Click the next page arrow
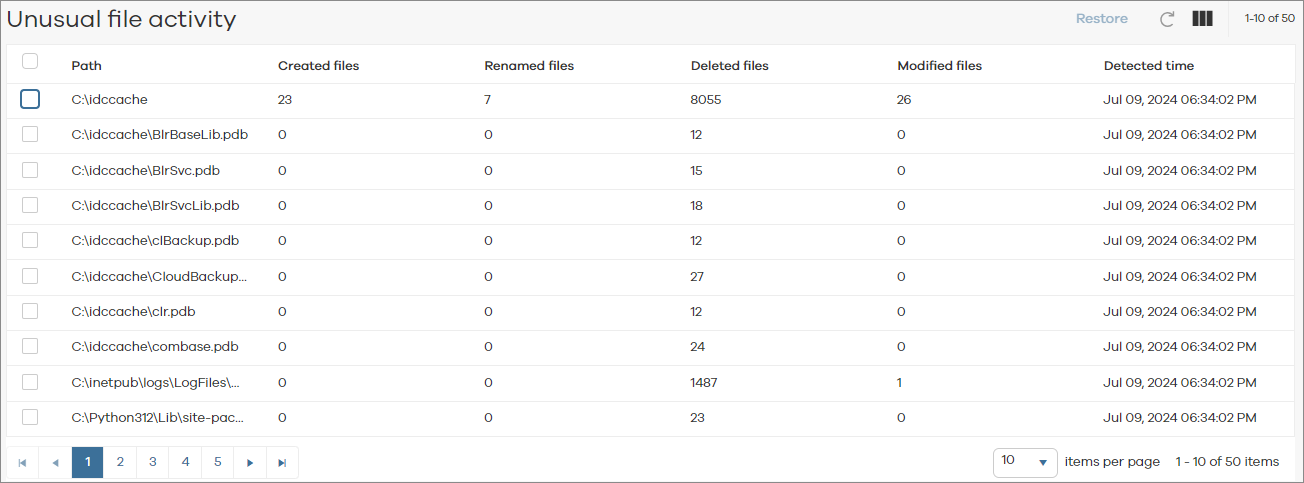1304x483 pixels. pyautogui.click(x=250, y=462)
